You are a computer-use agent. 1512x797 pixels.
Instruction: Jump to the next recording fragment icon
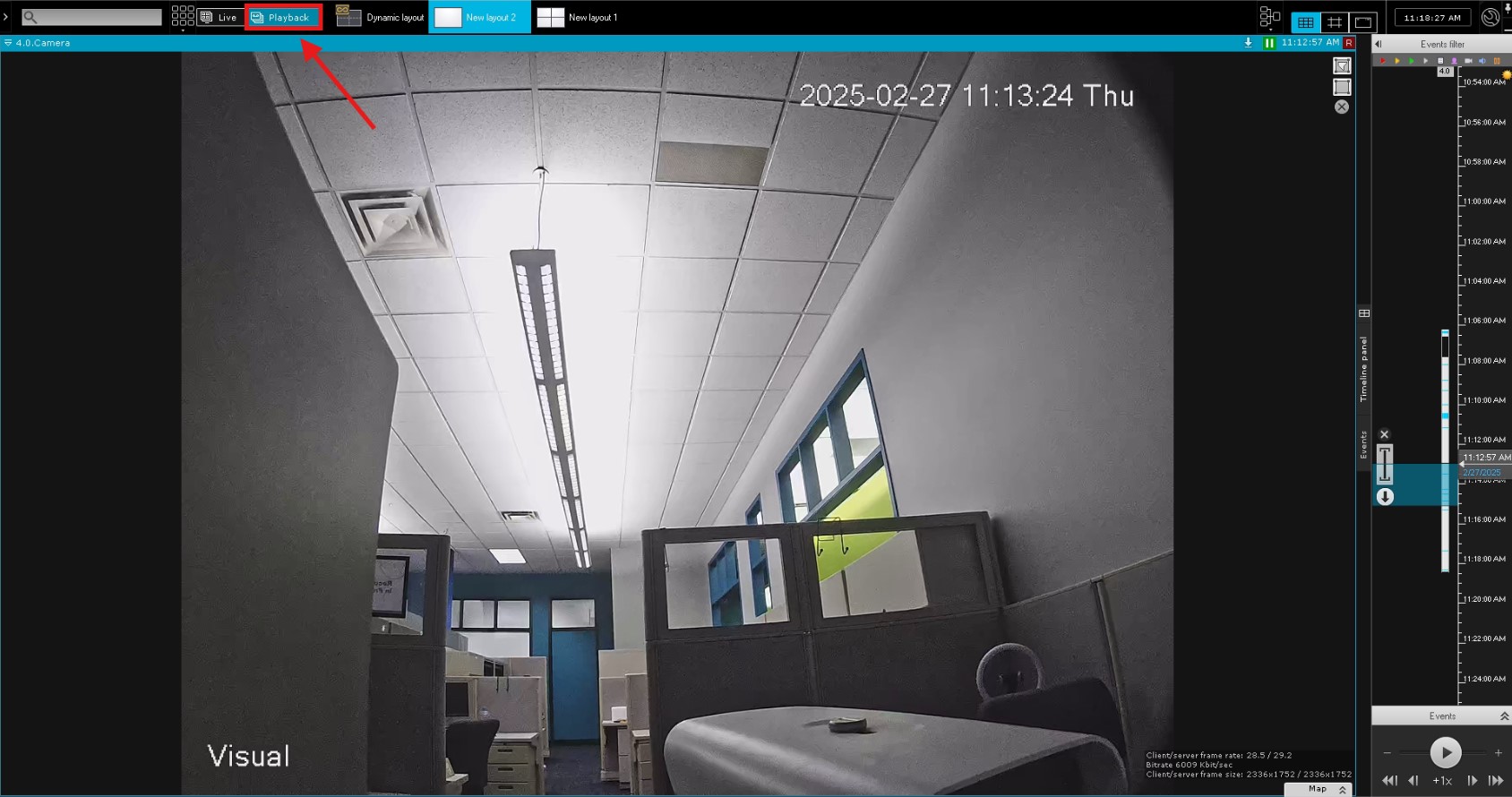[1496, 781]
